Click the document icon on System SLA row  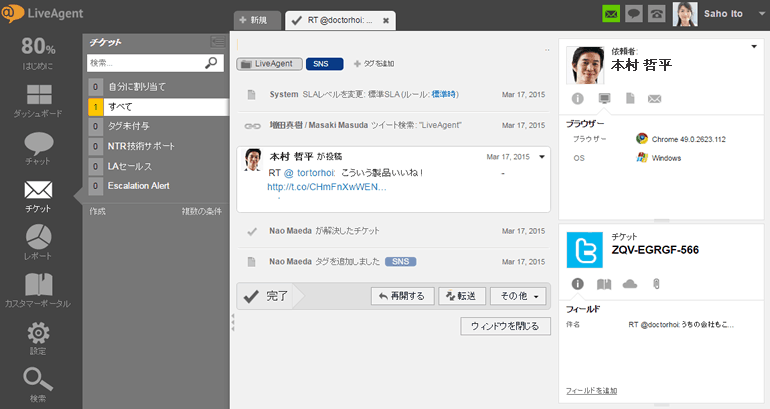coord(251,95)
